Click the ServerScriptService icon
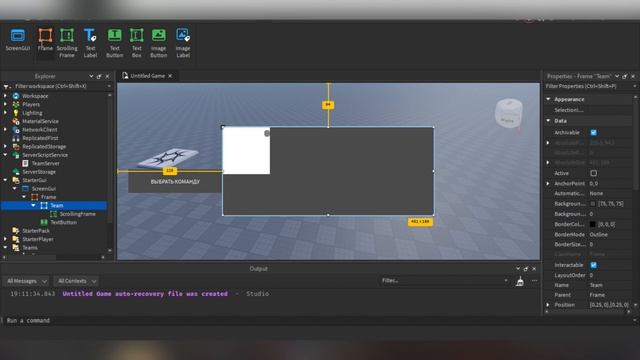 tap(16, 155)
